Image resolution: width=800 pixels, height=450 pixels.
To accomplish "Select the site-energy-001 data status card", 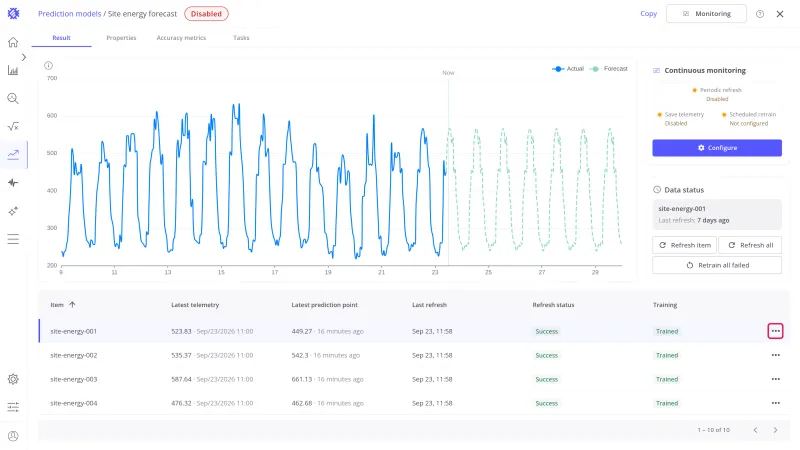I will tap(717, 214).
